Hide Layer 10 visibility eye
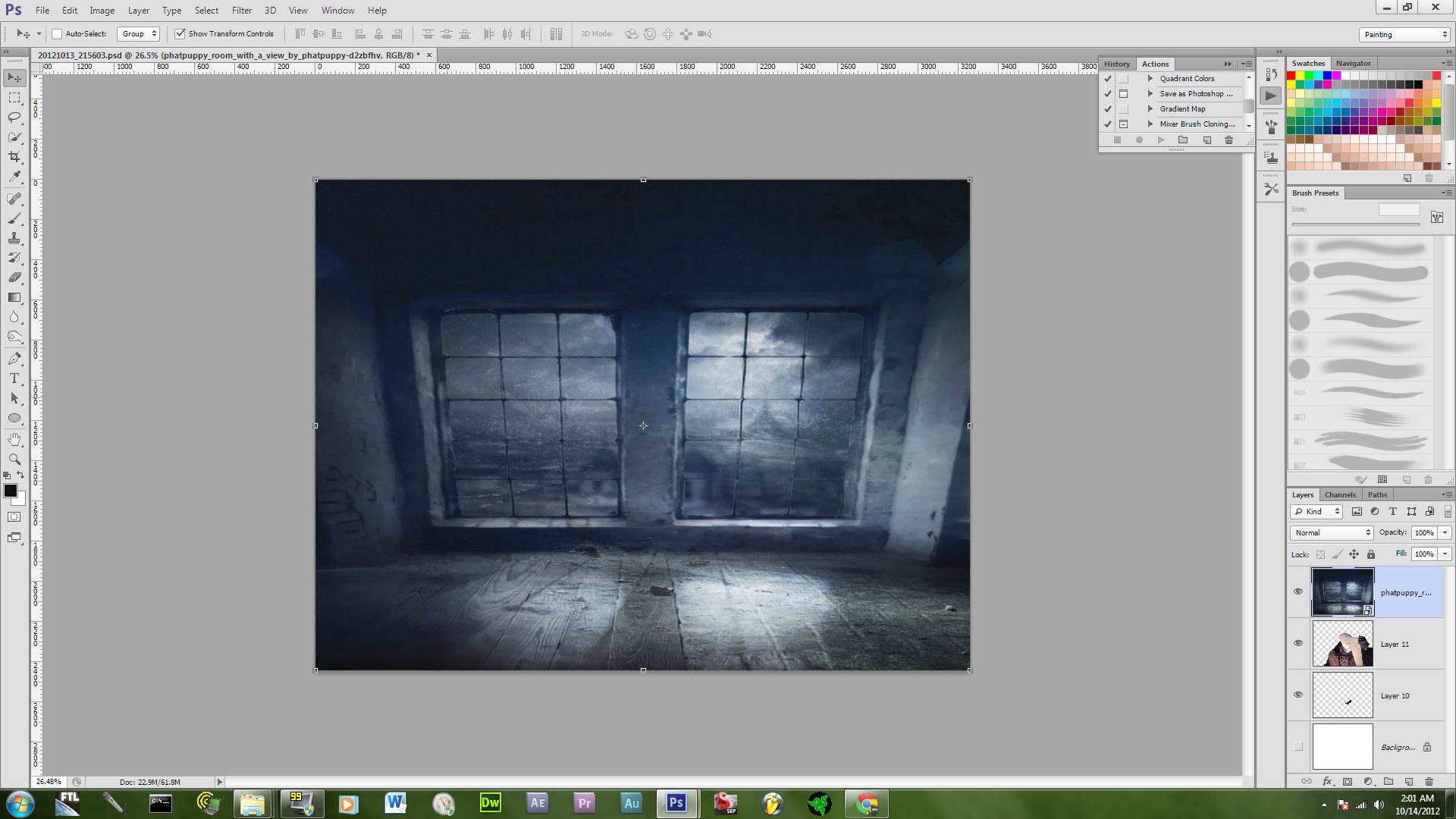This screenshot has width=1456, height=819. click(x=1298, y=695)
